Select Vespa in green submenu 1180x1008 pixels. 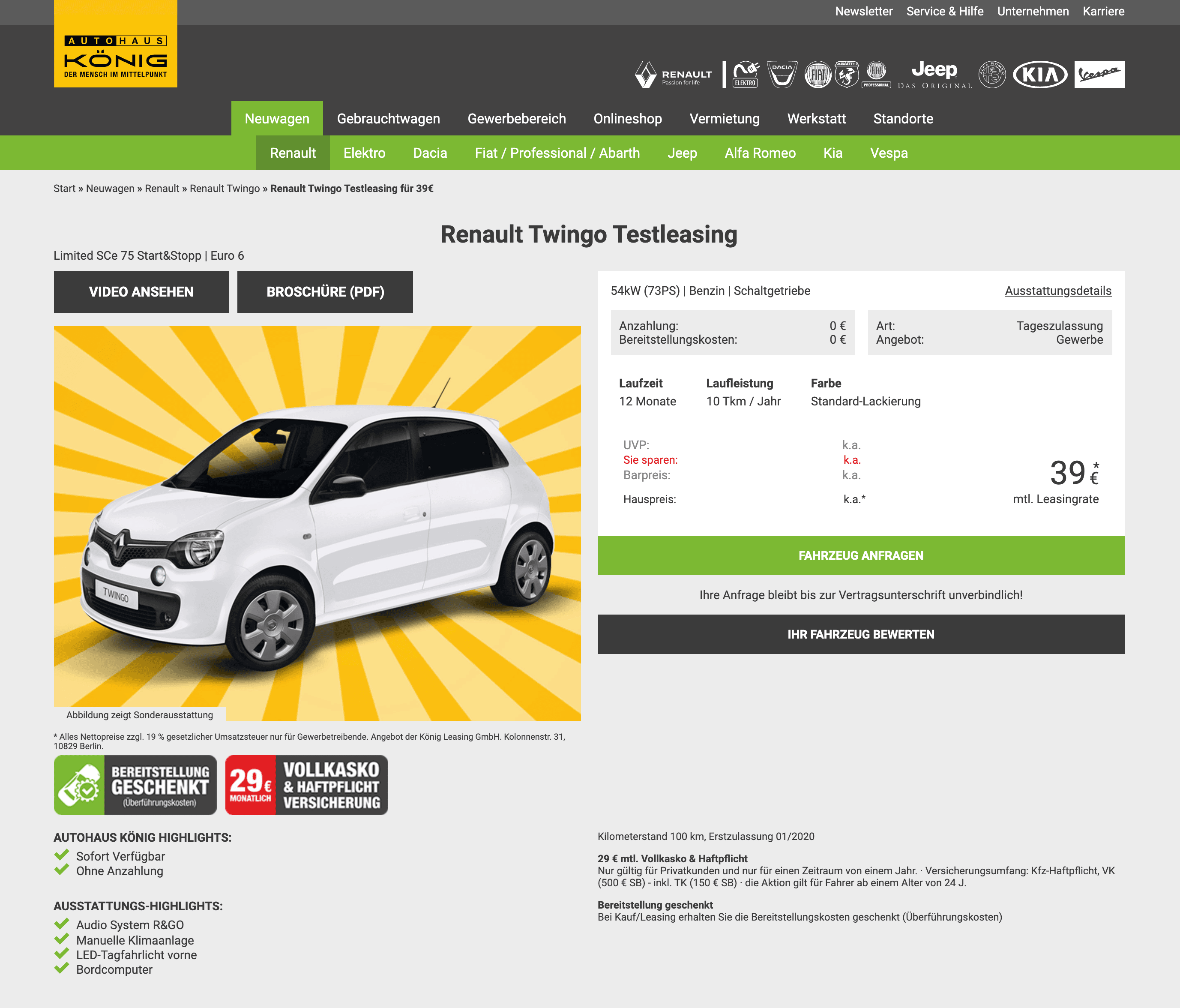tap(889, 153)
